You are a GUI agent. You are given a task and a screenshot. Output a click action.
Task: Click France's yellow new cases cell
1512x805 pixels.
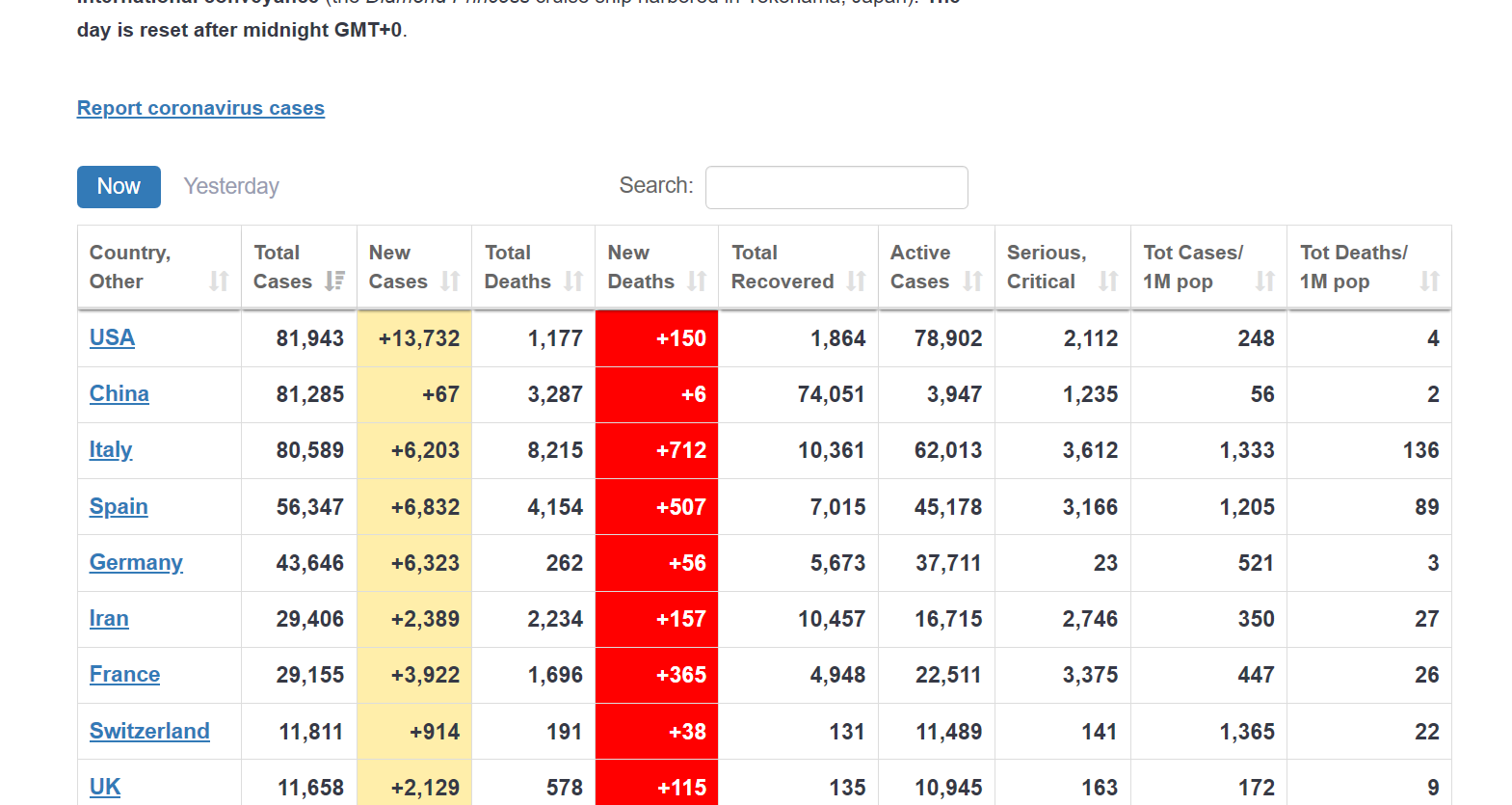414,675
